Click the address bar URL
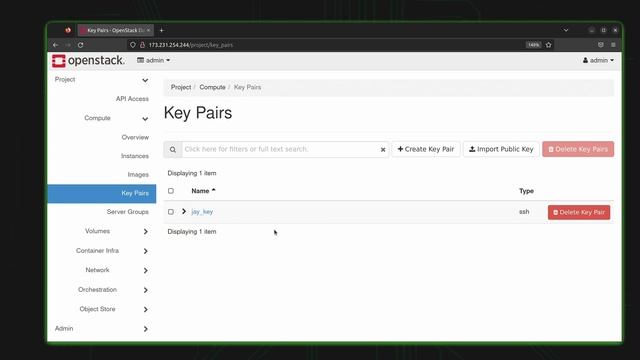The width and height of the screenshot is (640, 360). pos(191,45)
